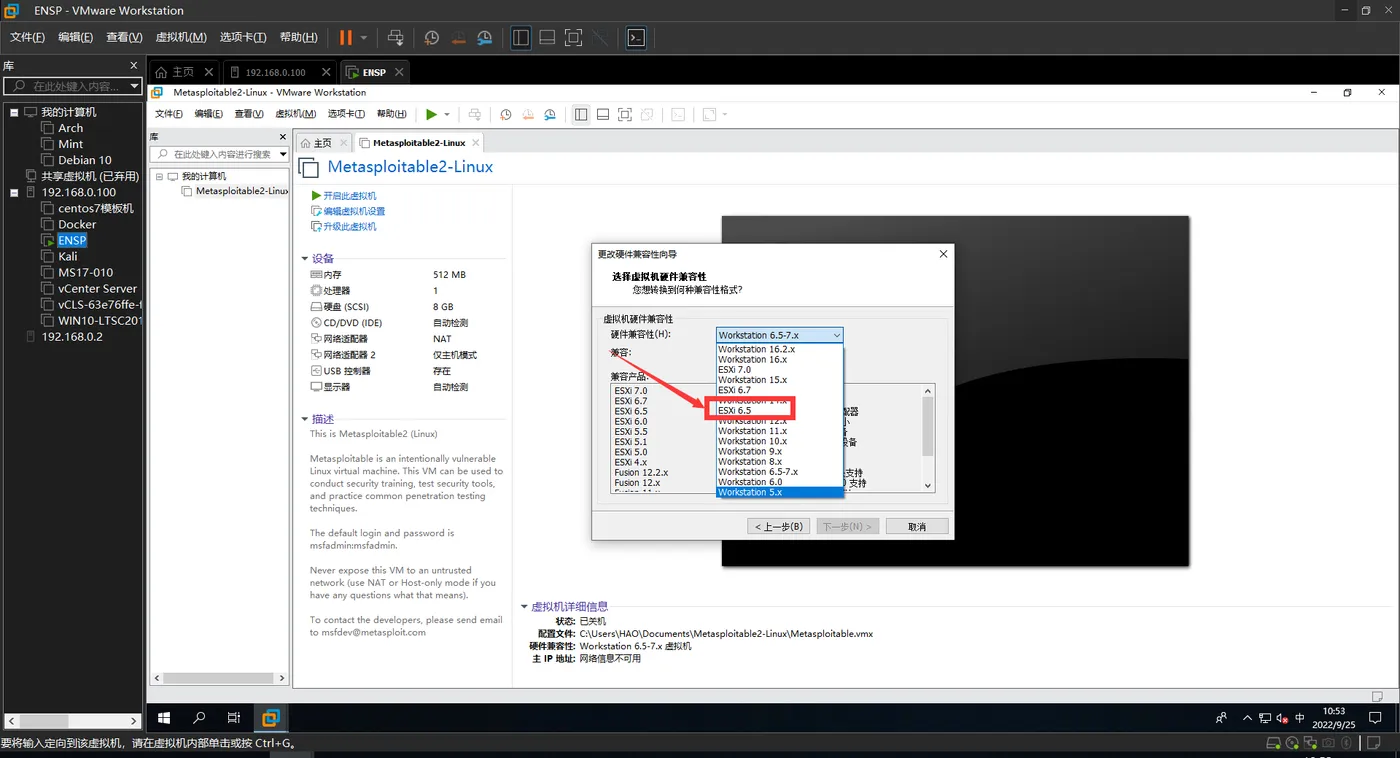Collapse the 192.168.0.100 tree node
Screen dimensions: 1400x758
tap(14, 192)
